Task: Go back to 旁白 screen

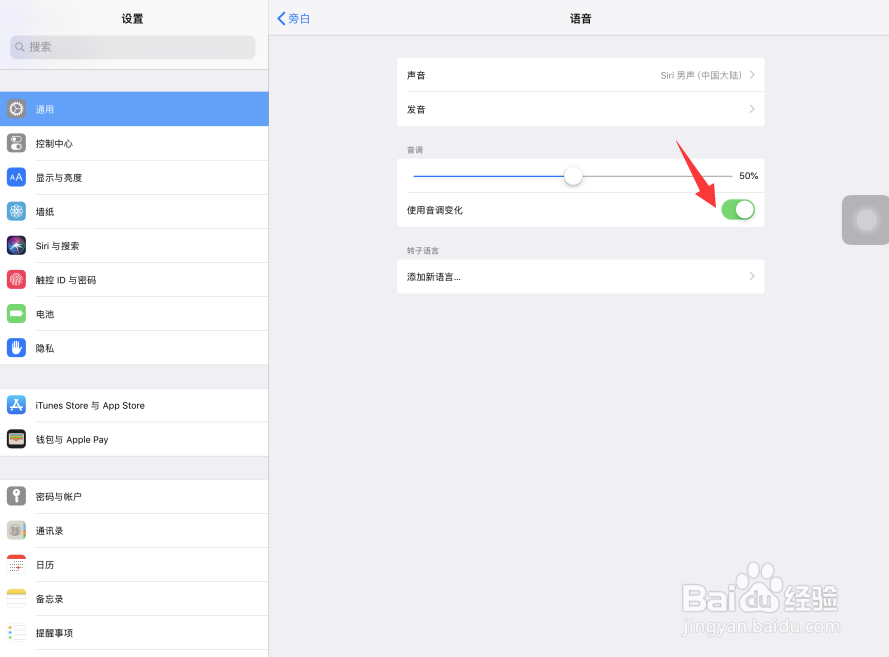Action: pyautogui.click(x=294, y=19)
